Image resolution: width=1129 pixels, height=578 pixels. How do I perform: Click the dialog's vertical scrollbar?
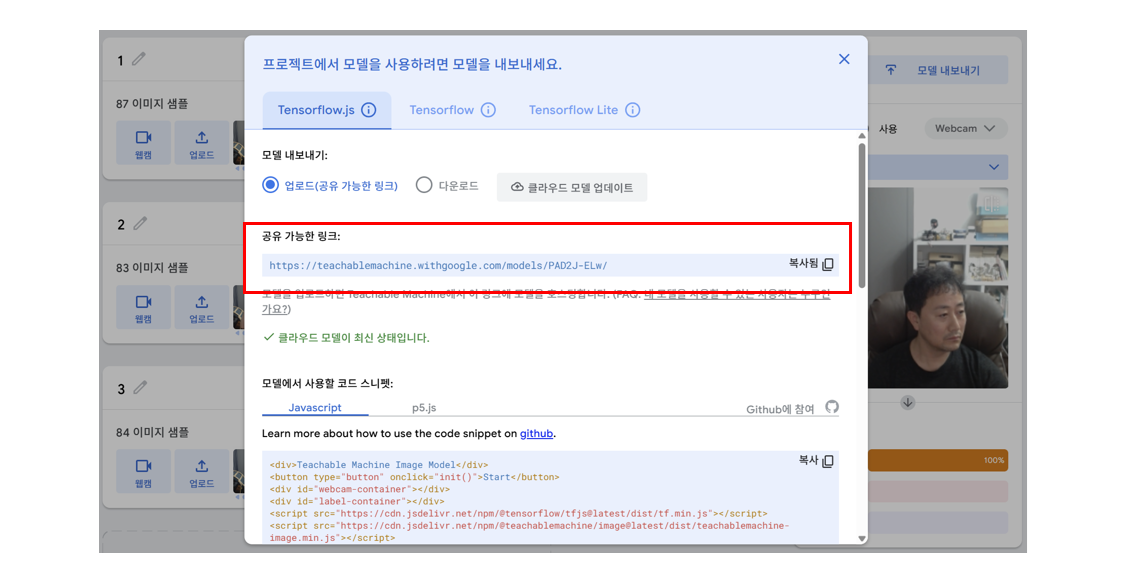(862, 216)
